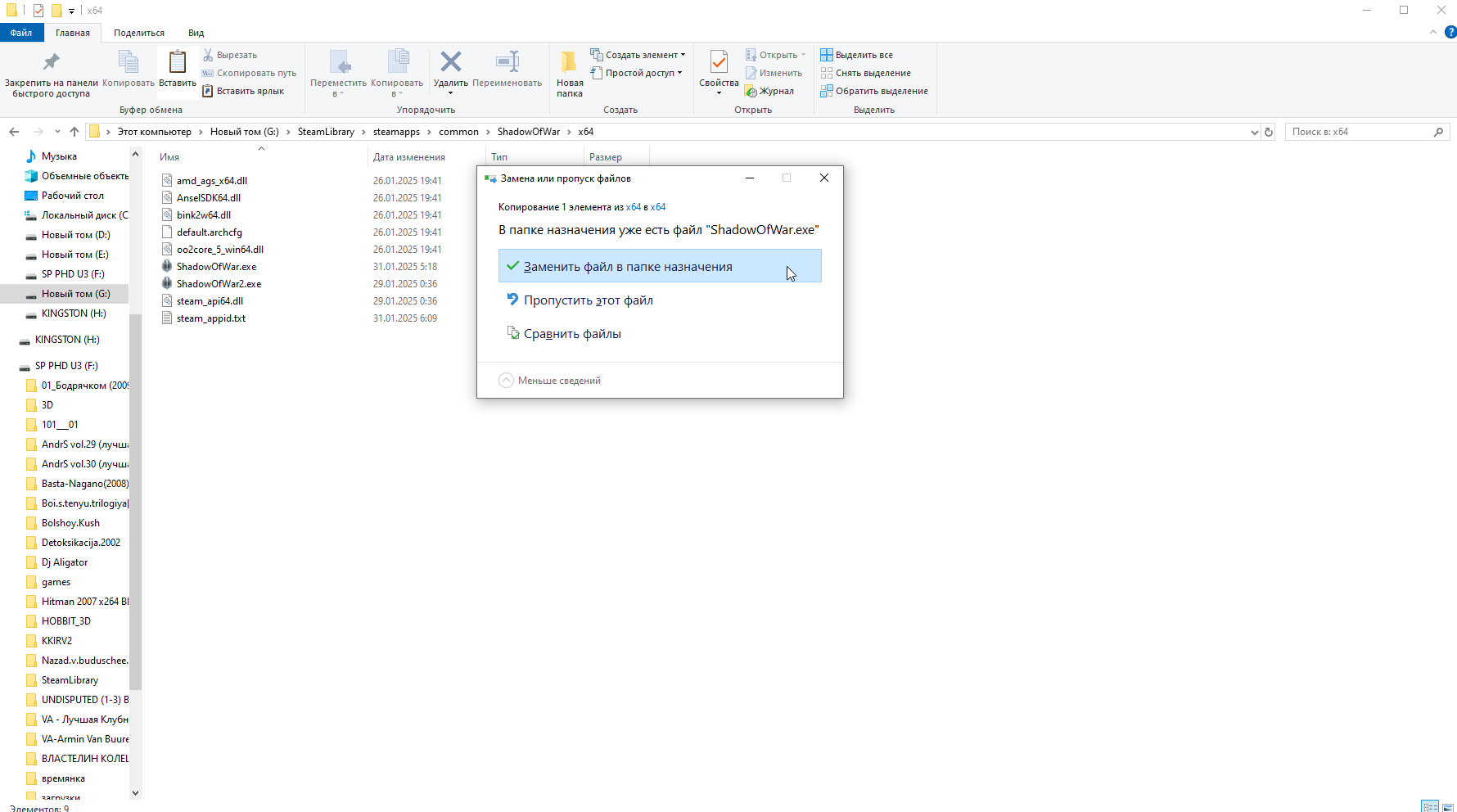Select ShadowOfWar.exe file icon

(x=167, y=266)
